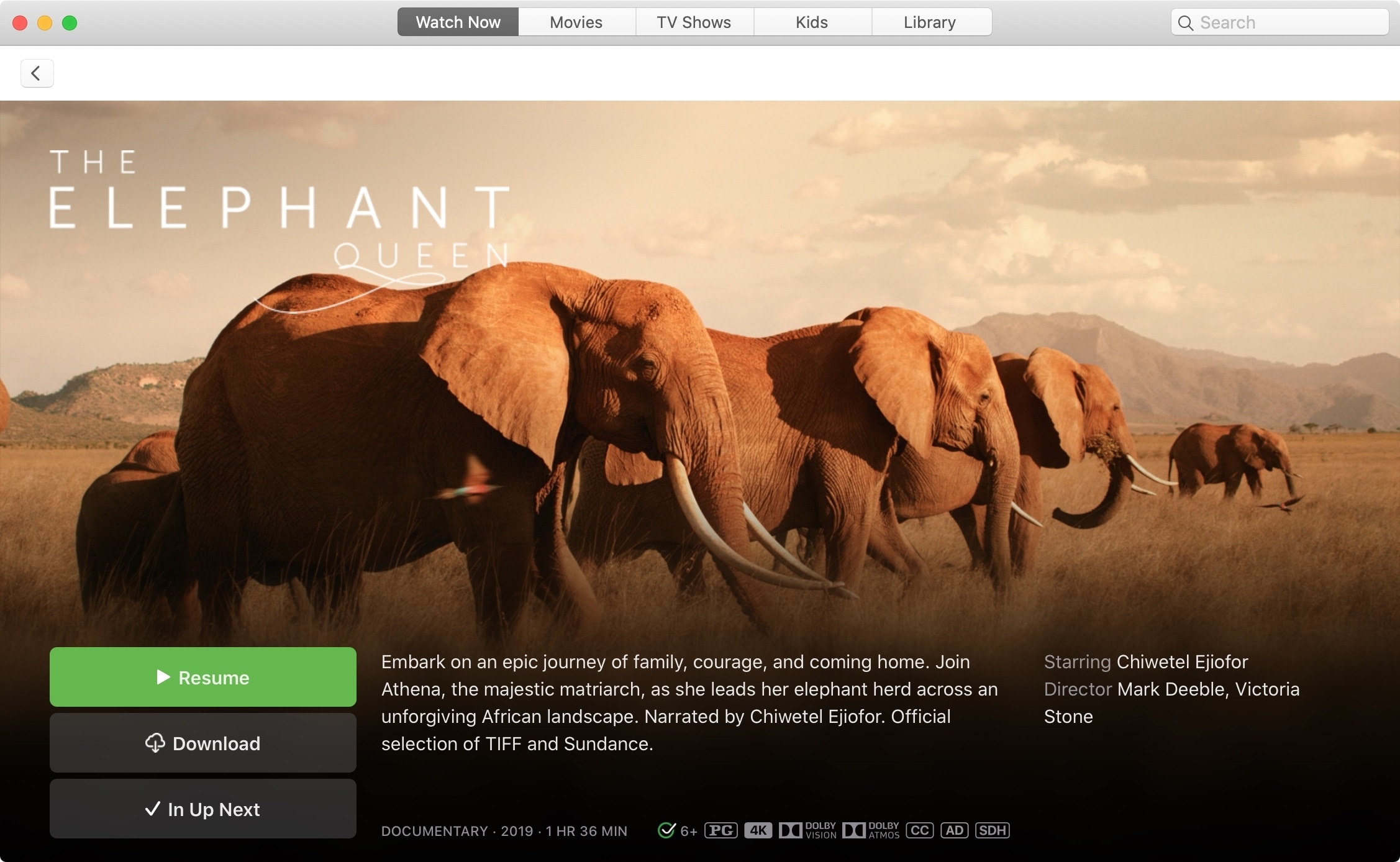Click the Common Sense 6+ checkmark icon

(x=666, y=830)
